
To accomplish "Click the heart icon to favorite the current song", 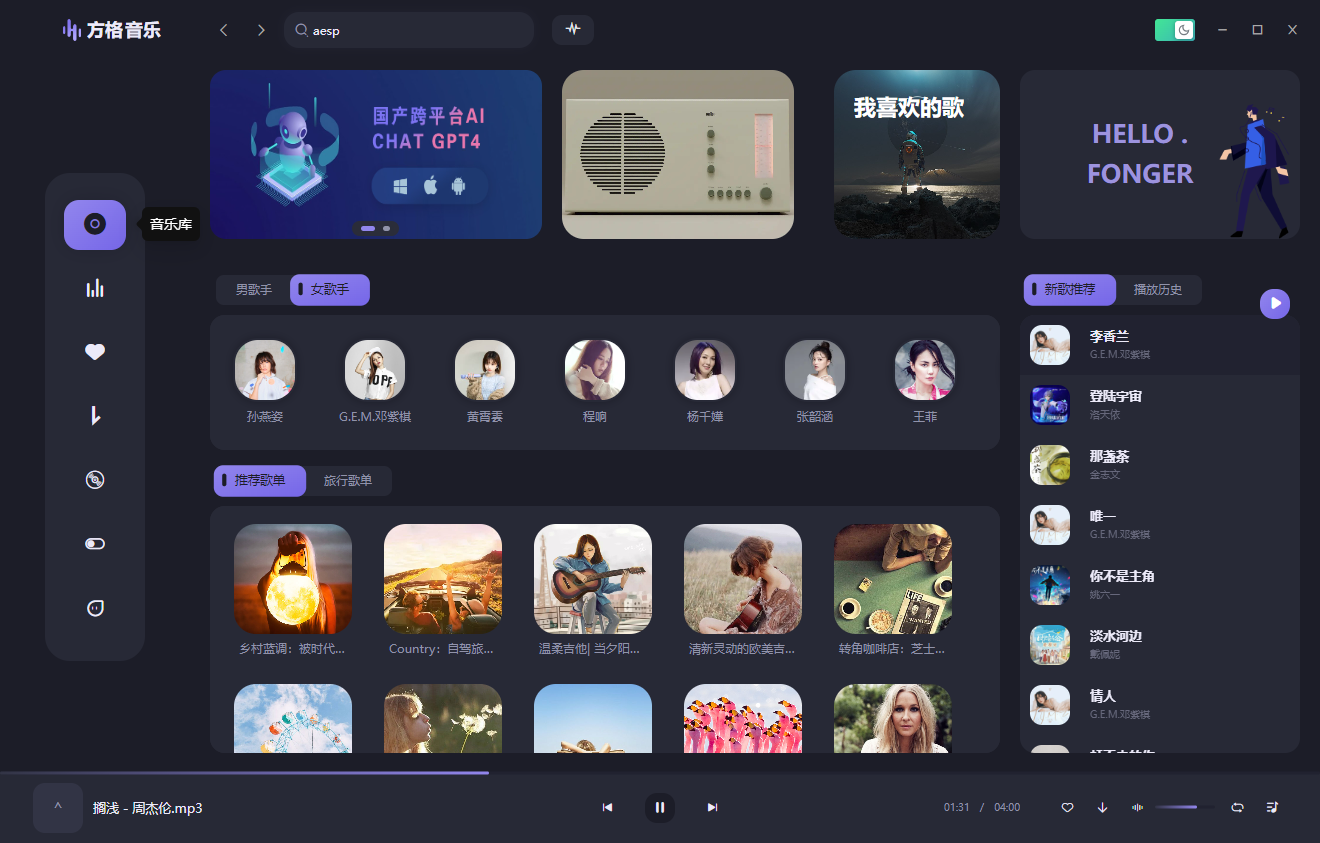I will (1067, 807).
